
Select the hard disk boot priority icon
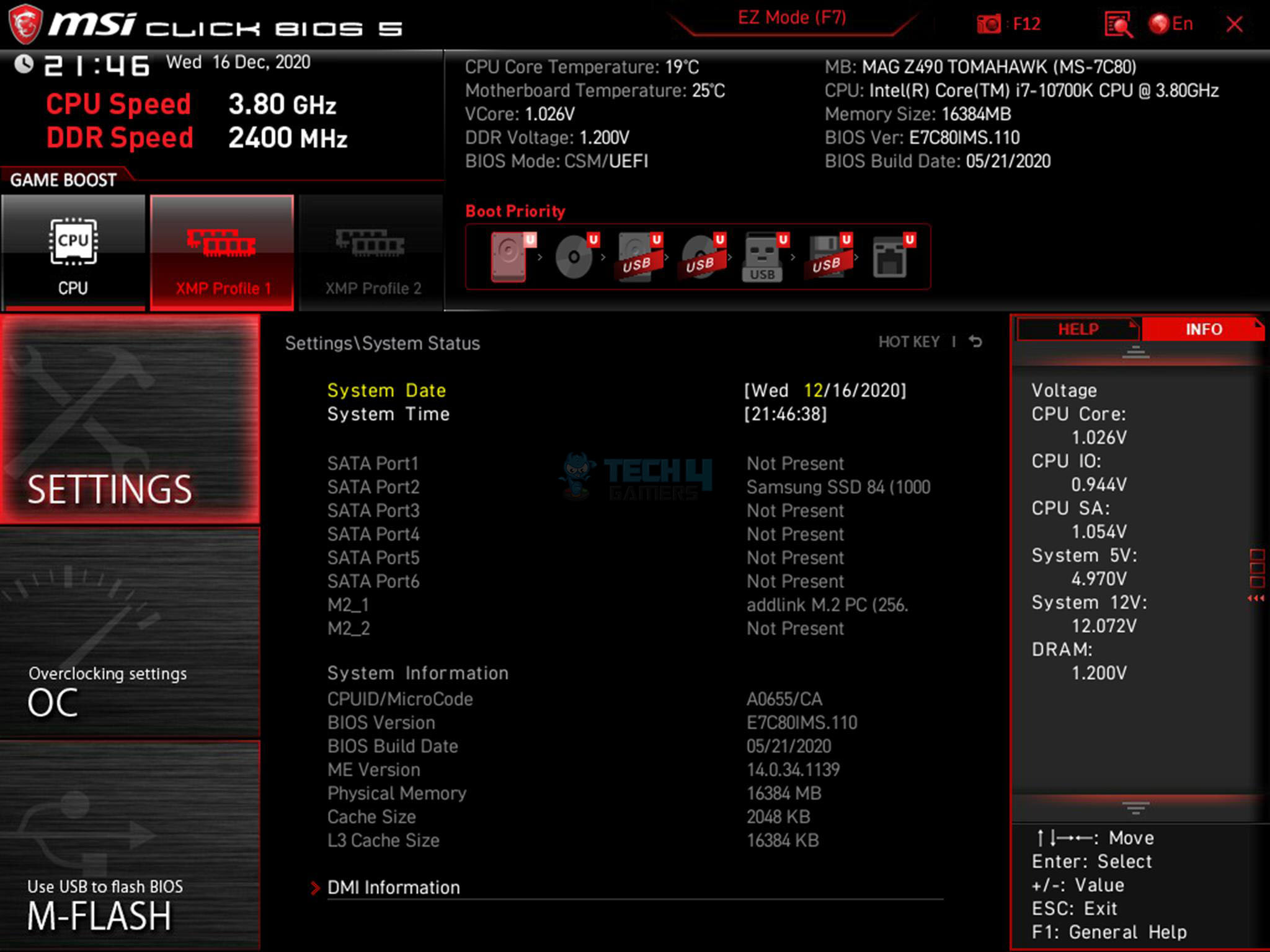pos(512,257)
